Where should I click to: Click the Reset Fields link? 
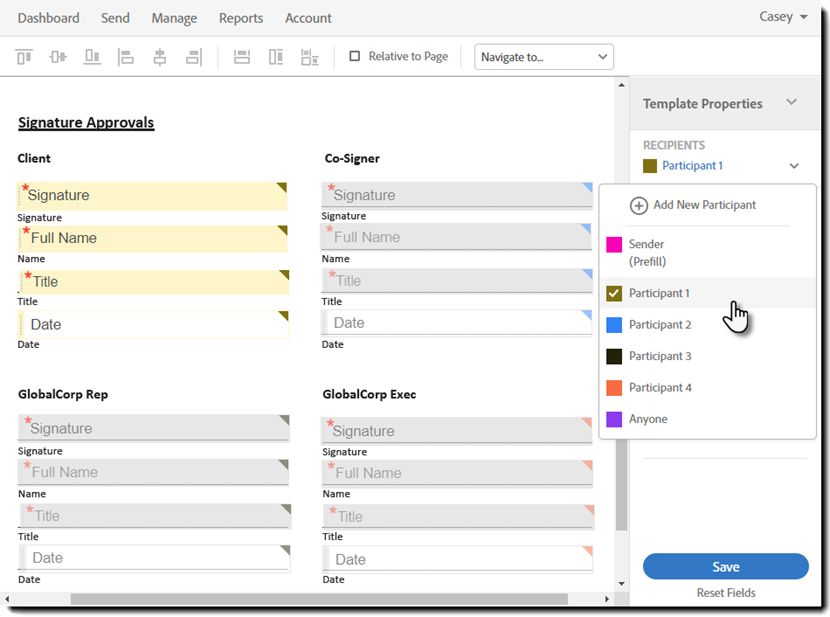click(x=726, y=593)
